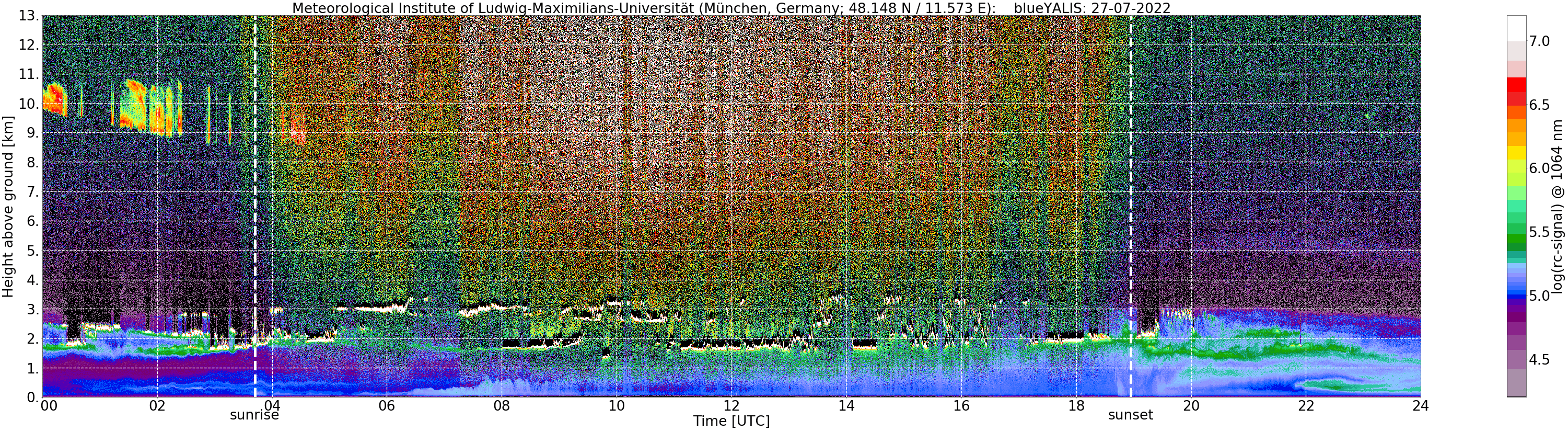This screenshot has width=1568, height=431.
Task: Click the red cirrus cloud at 10 km near midnight
Action: pos(55,100)
